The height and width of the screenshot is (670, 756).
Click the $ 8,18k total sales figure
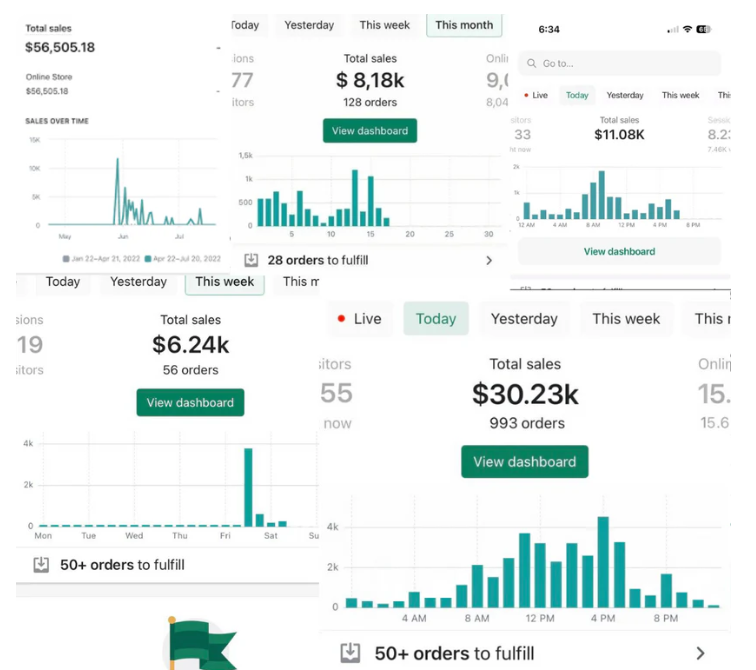pyautogui.click(x=370, y=80)
